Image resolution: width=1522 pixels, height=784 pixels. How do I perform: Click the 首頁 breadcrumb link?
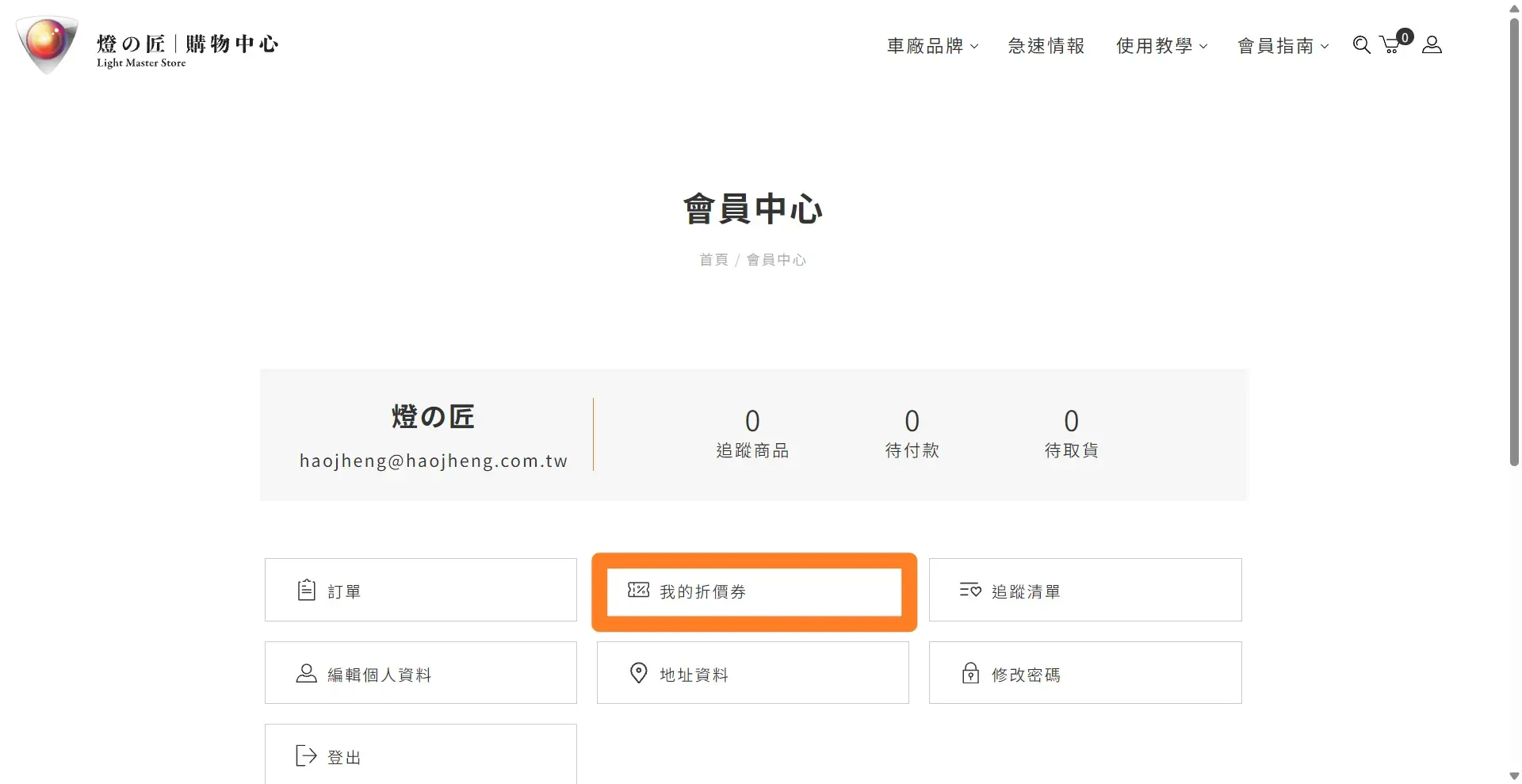click(713, 260)
